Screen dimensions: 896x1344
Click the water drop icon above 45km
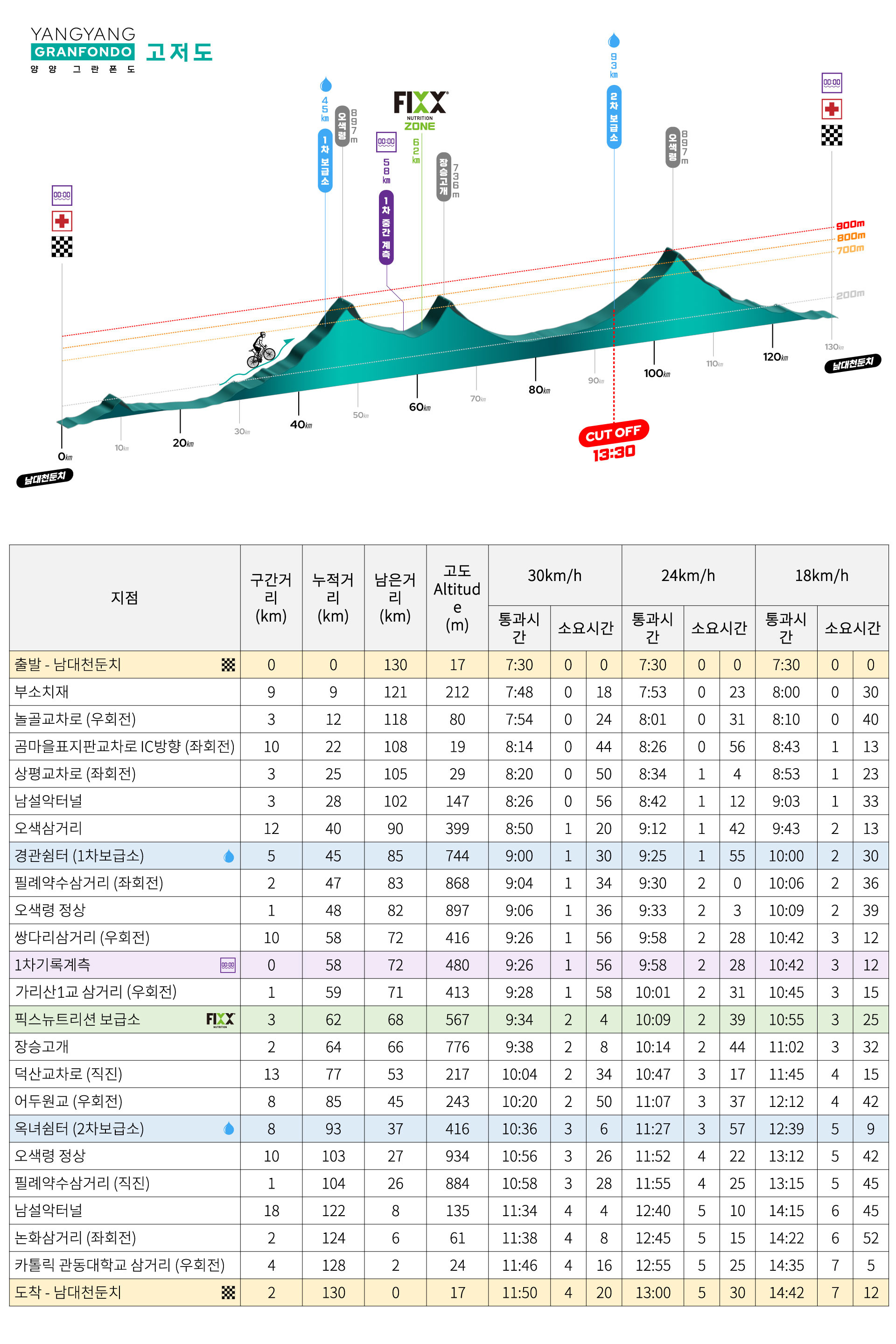(x=326, y=84)
